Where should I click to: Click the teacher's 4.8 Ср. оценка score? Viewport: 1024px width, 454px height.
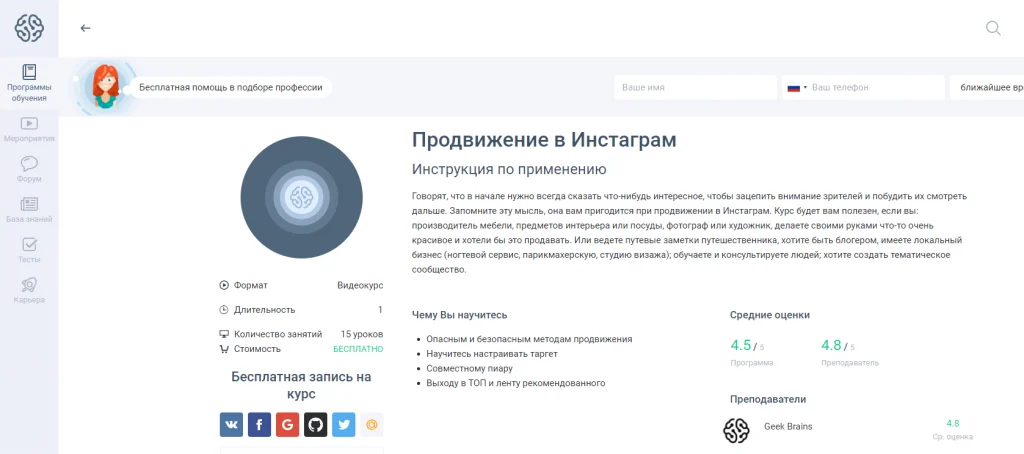click(953, 430)
